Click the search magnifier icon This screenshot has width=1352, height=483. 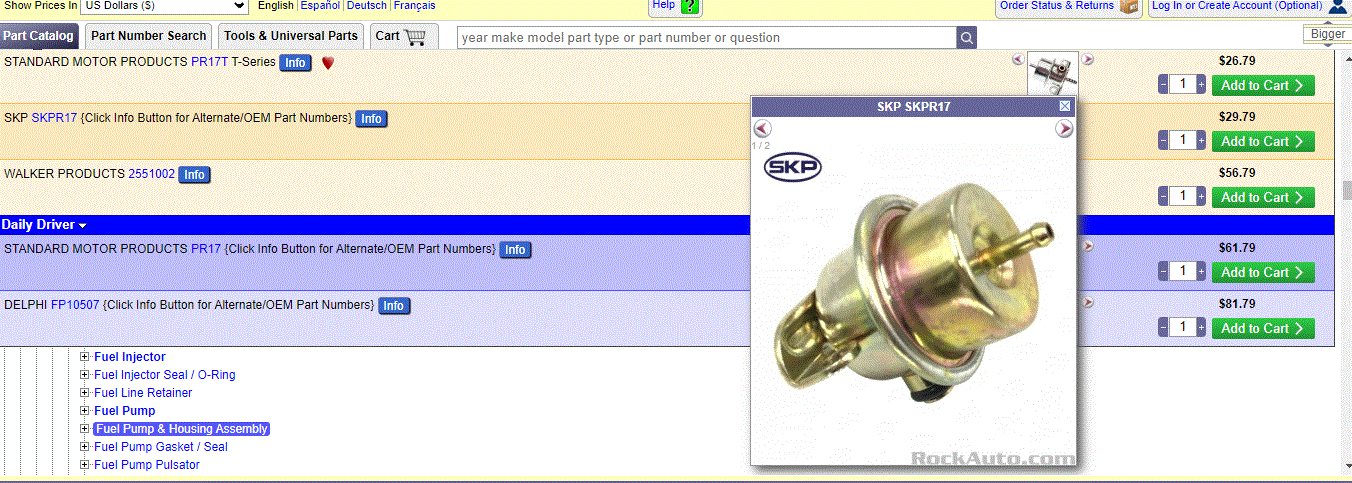966,38
